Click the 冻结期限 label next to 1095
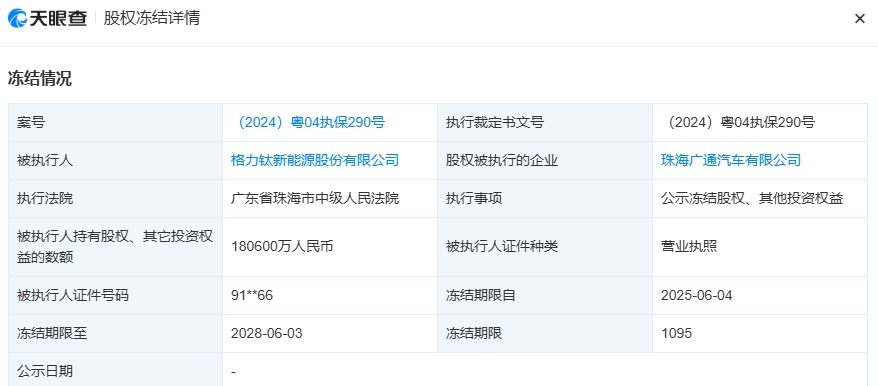This screenshot has height=386, width=878. pos(545,334)
